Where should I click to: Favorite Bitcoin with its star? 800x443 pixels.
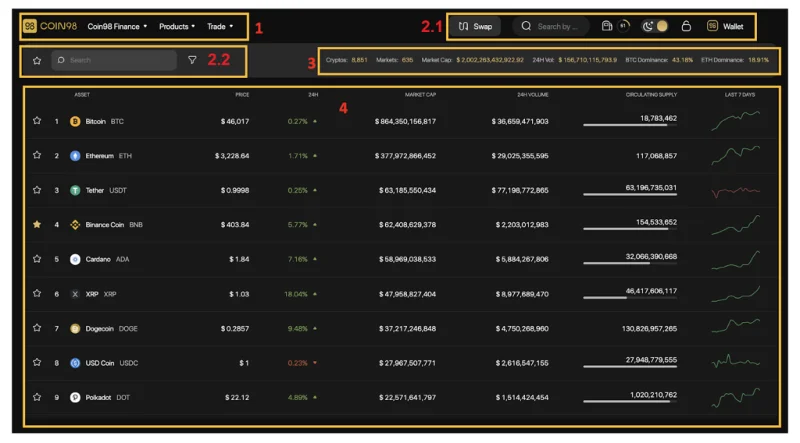[x=37, y=121]
